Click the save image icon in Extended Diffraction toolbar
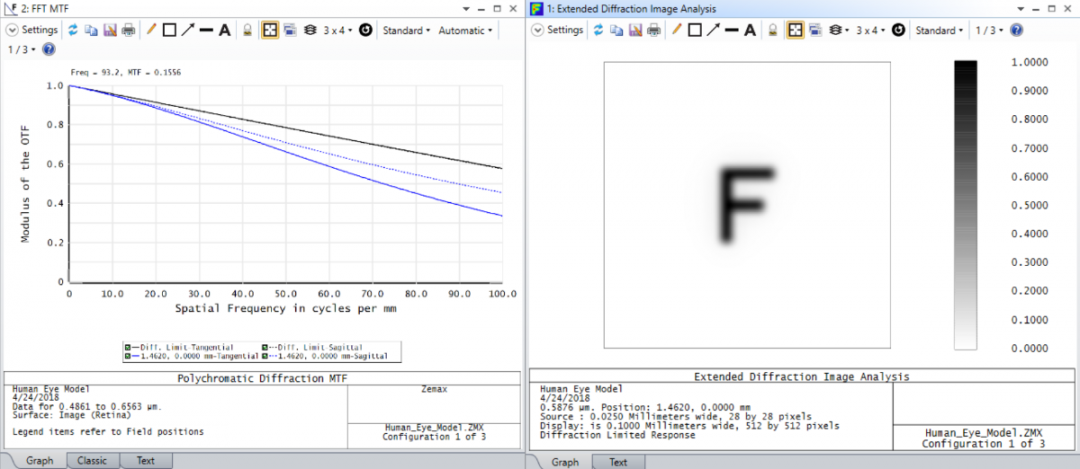This screenshot has height=469, width=1080. click(x=636, y=30)
